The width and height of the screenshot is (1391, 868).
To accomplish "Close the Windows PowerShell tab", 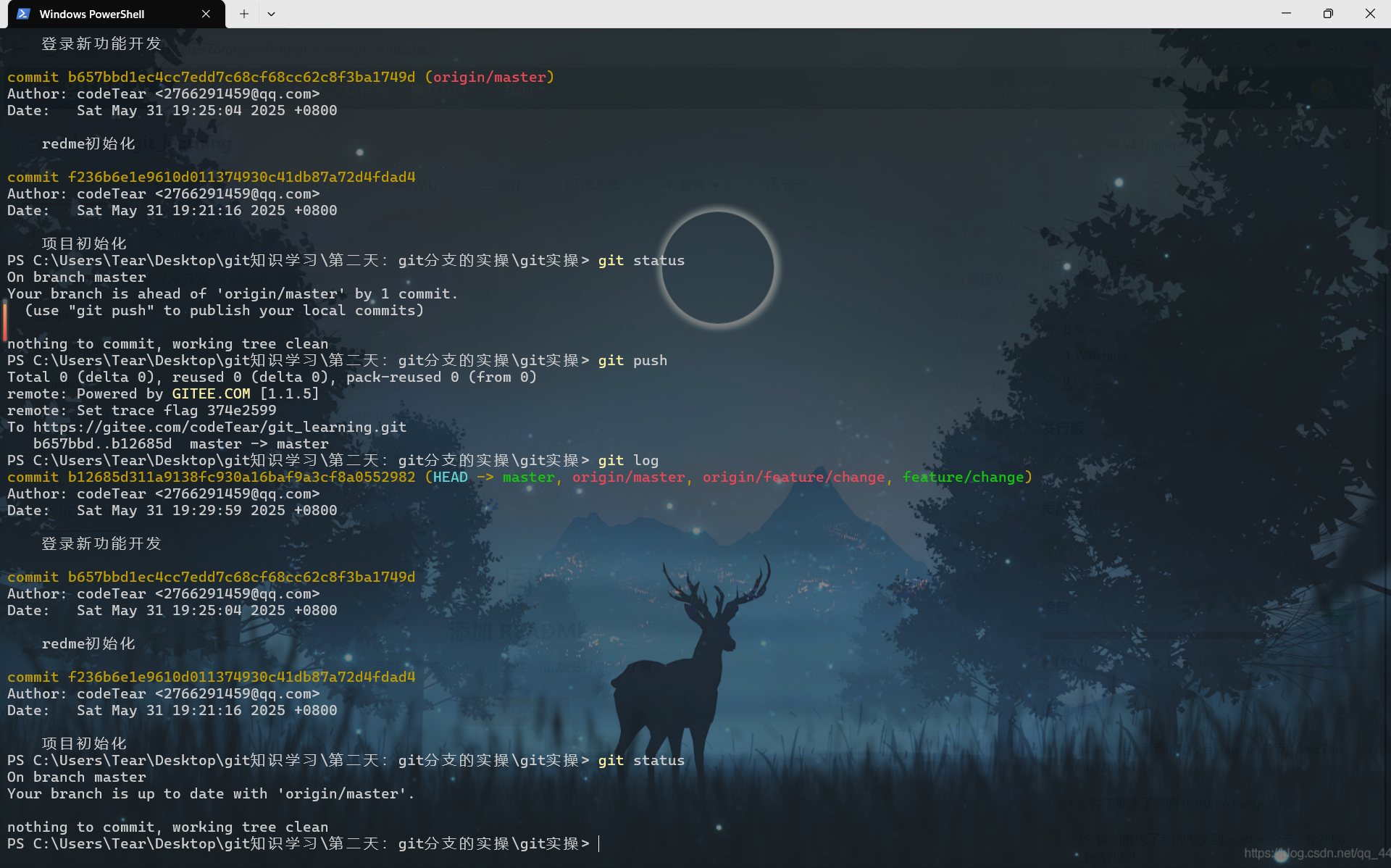I will [206, 14].
